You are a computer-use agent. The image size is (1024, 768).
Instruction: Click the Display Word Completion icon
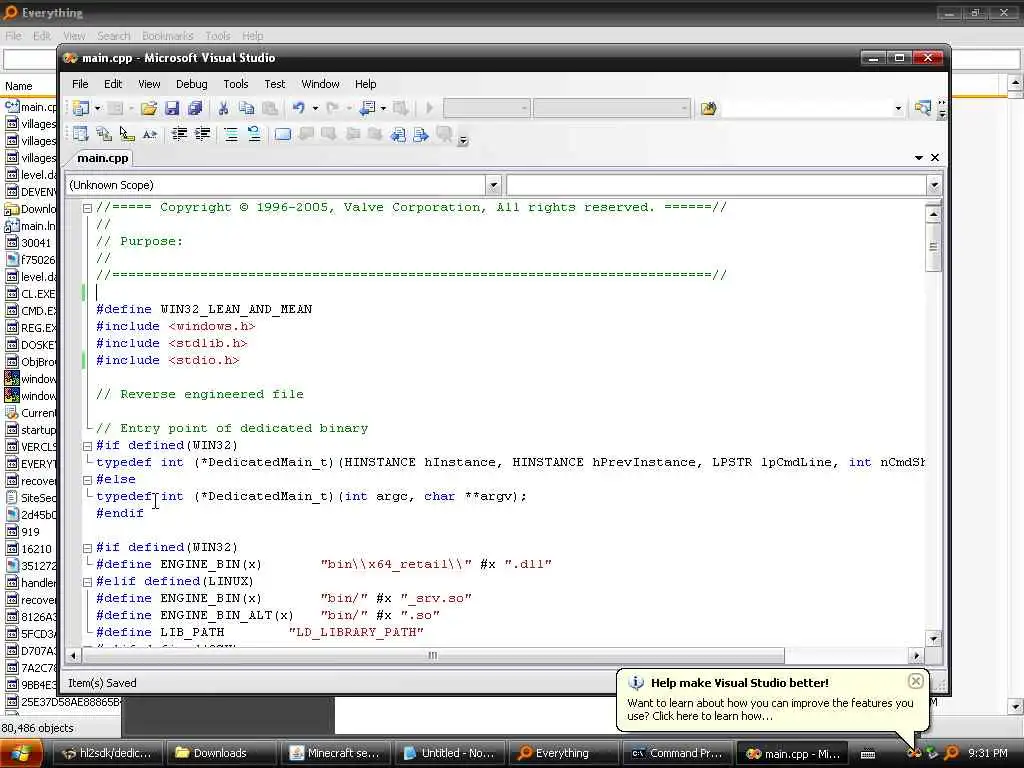(150, 135)
